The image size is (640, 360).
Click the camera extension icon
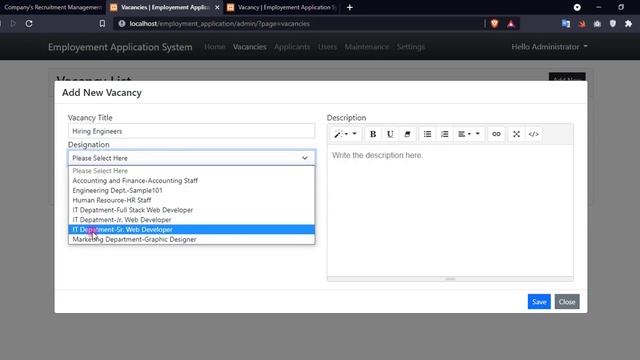[597, 24]
